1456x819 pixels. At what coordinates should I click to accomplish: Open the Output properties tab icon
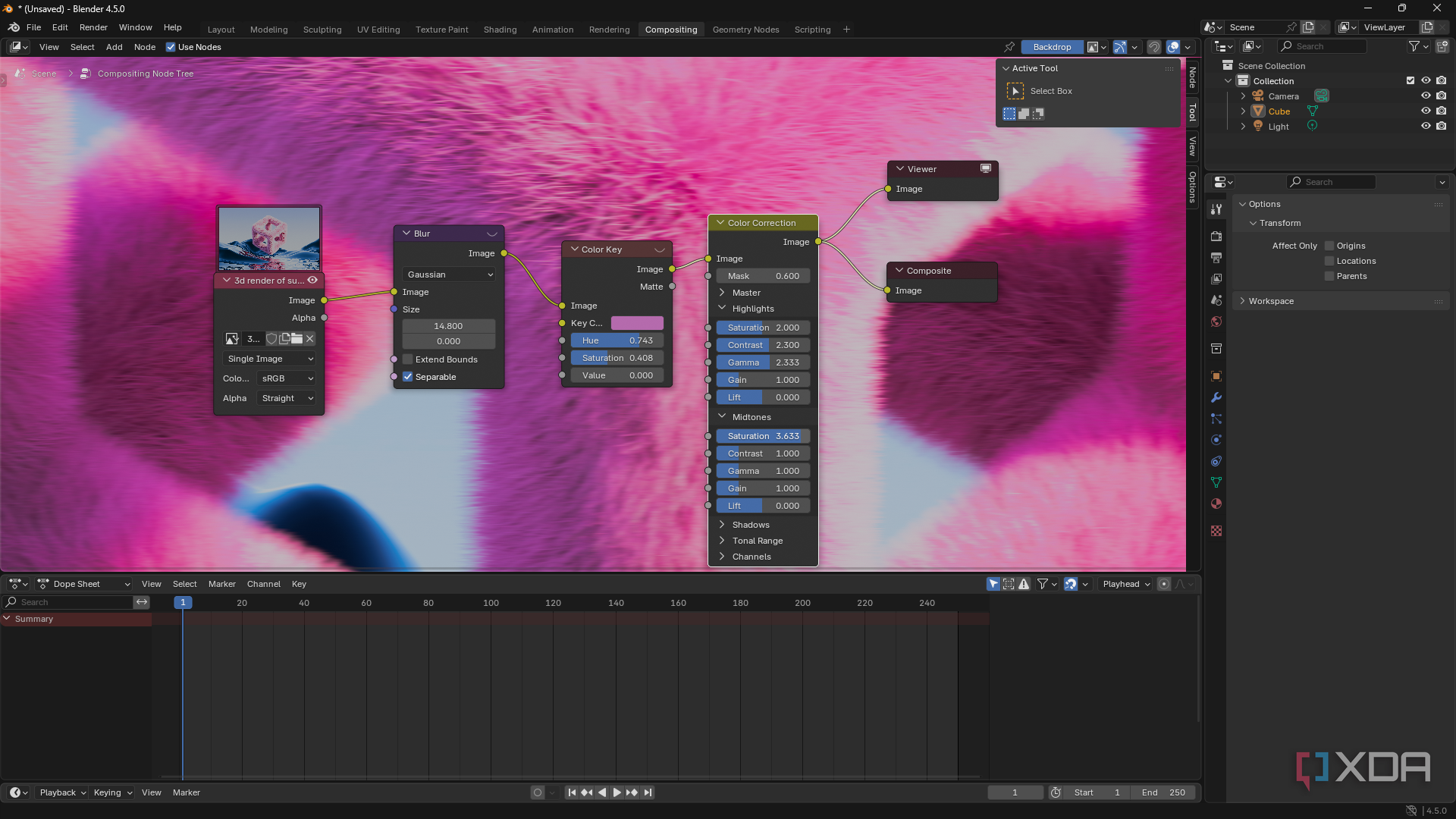pyautogui.click(x=1216, y=258)
